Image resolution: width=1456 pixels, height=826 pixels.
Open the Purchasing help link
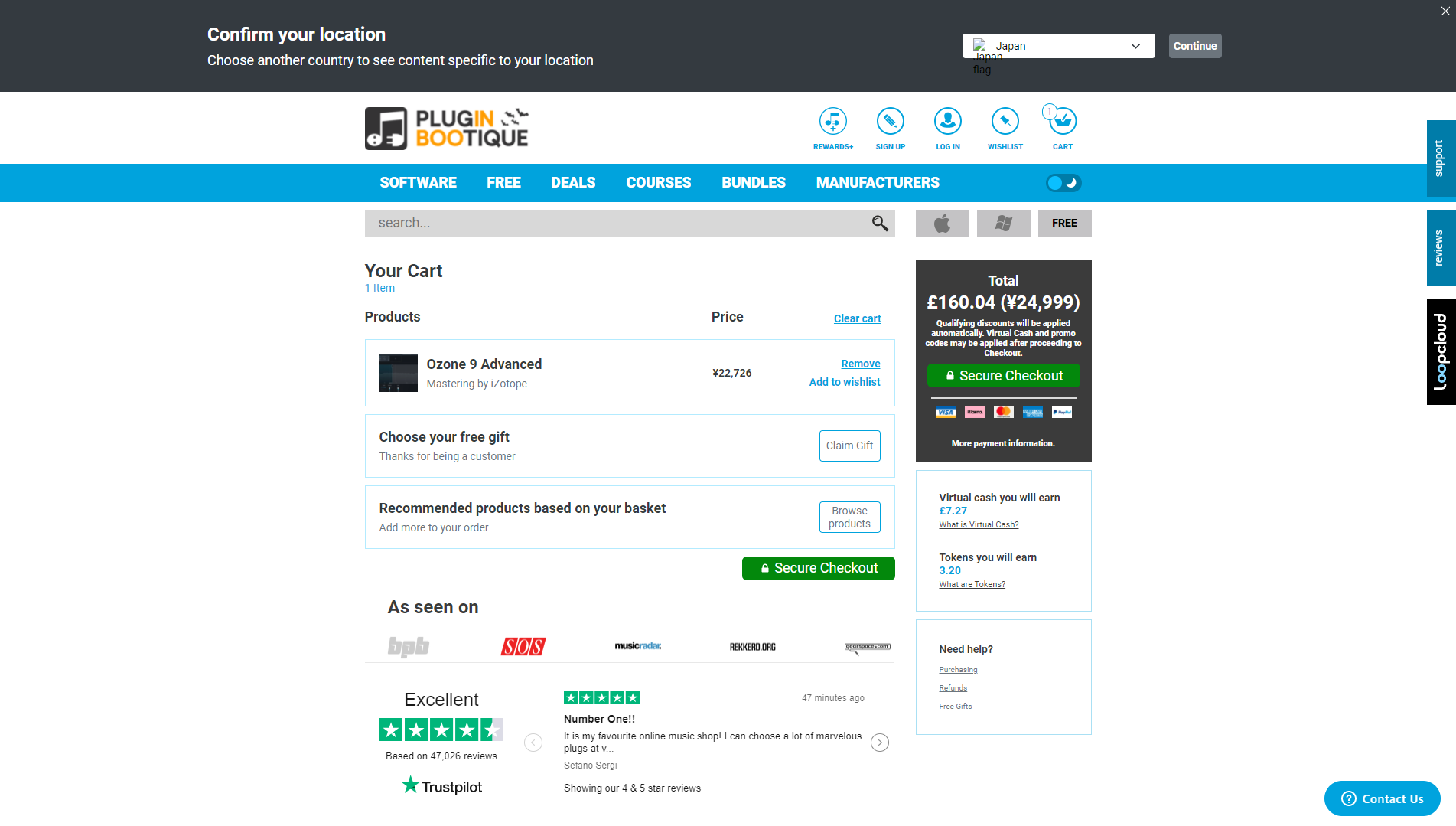click(958, 670)
